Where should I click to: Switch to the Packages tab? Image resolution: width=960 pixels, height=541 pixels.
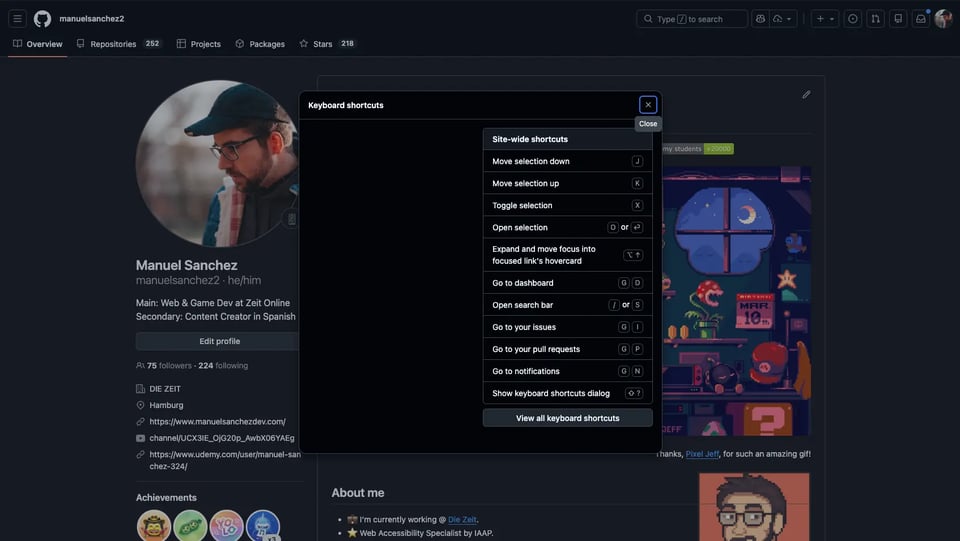pyautogui.click(x=260, y=44)
